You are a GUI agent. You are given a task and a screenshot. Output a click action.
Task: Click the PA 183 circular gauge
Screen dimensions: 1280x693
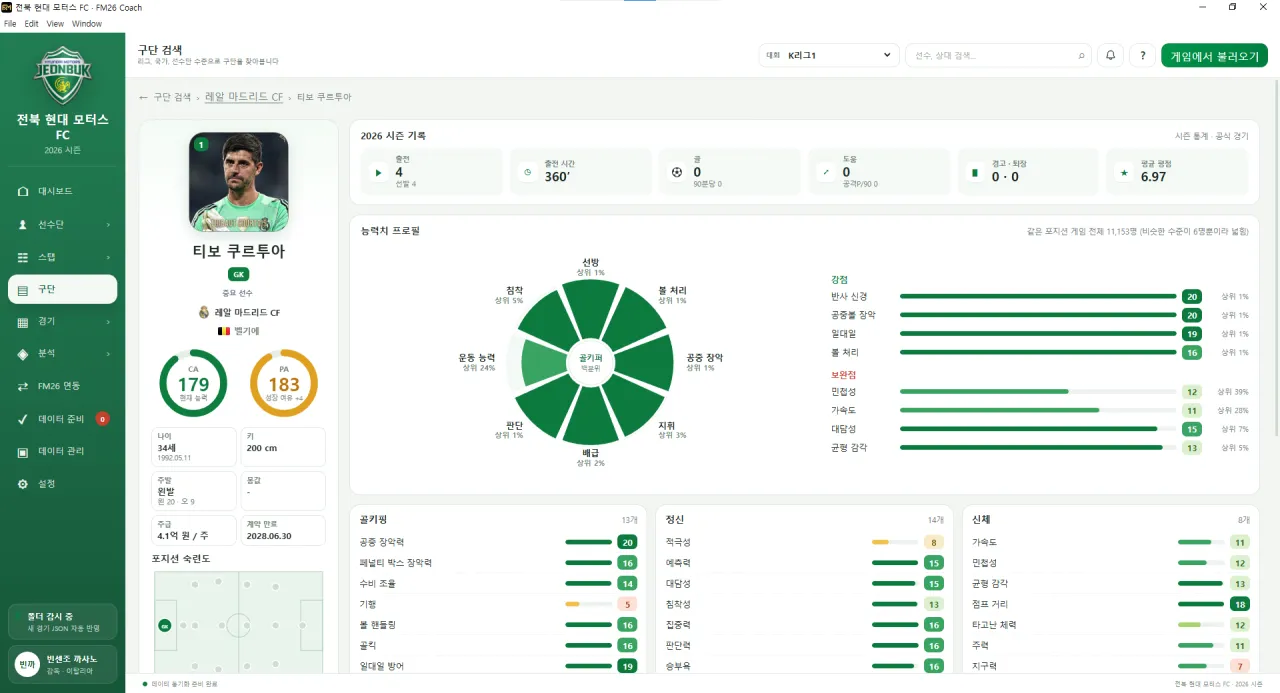click(283, 383)
